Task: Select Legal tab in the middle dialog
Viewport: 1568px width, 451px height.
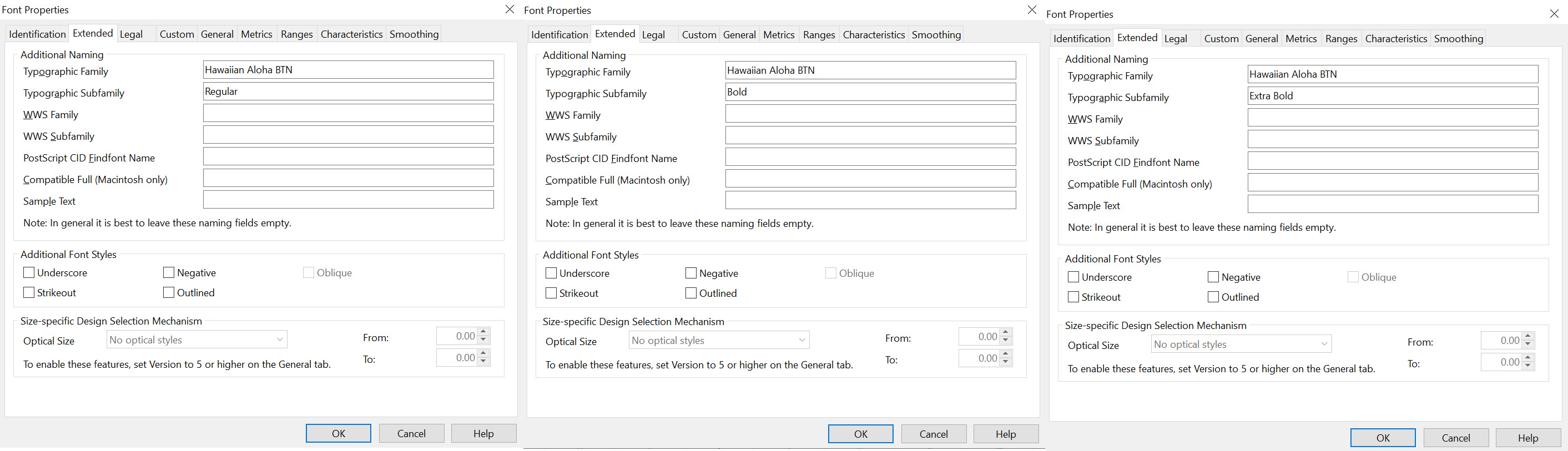Action: pos(653,36)
